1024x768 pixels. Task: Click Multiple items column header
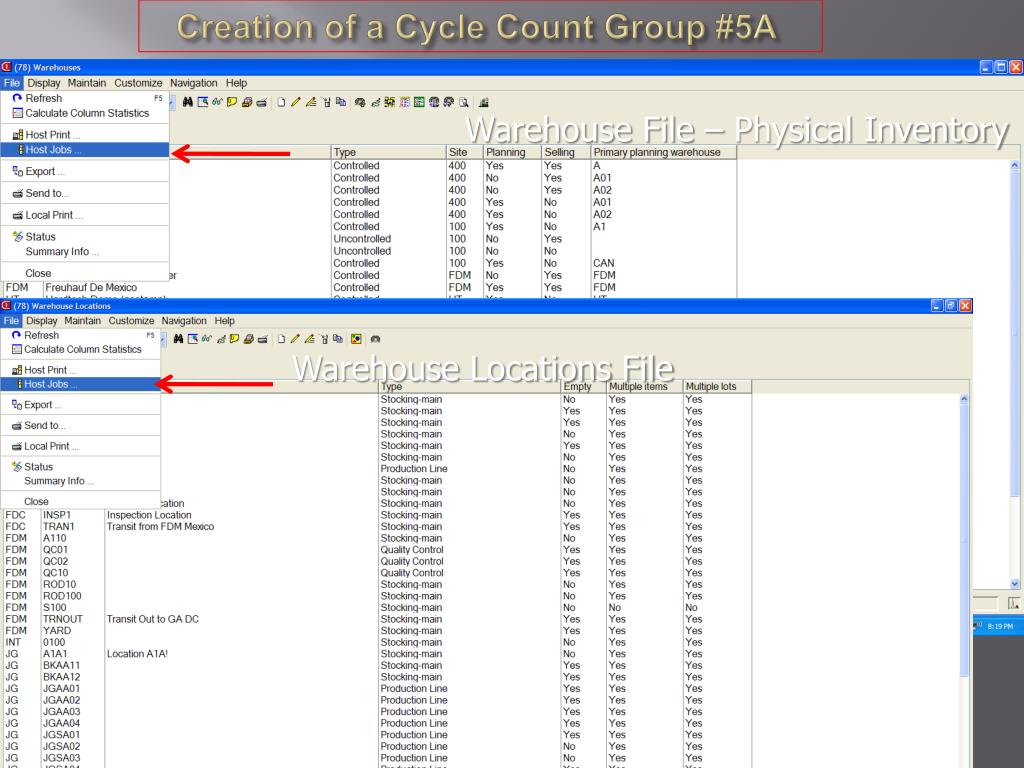click(644, 387)
